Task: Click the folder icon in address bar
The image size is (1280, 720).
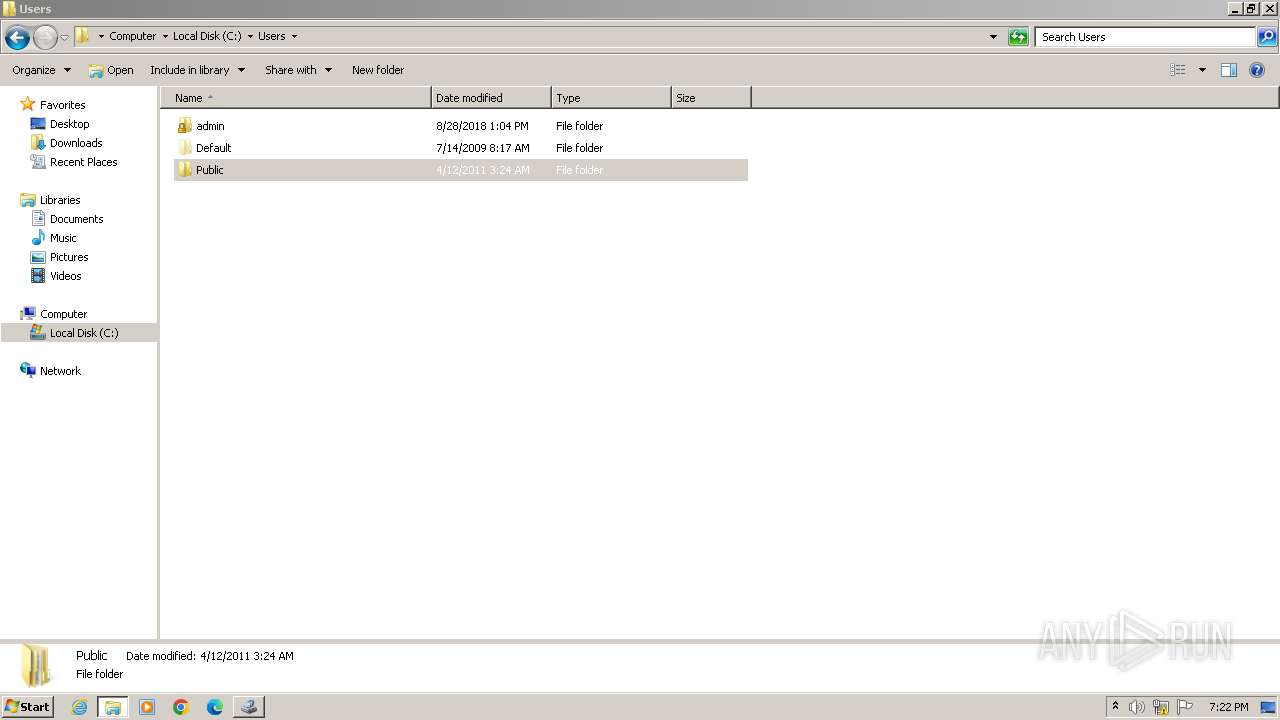Action: pos(83,36)
